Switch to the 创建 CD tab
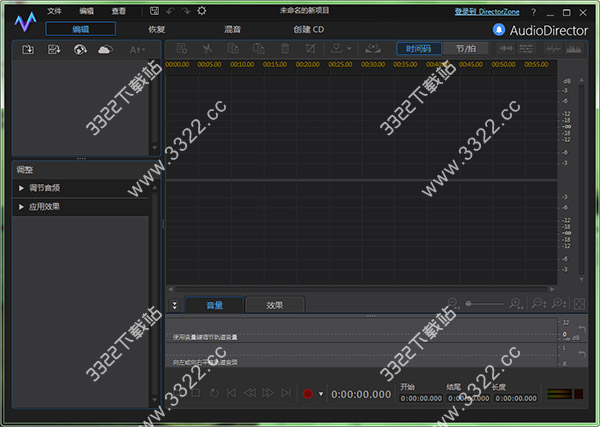Image resolution: width=600 pixels, height=427 pixels. click(x=308, y=29)
